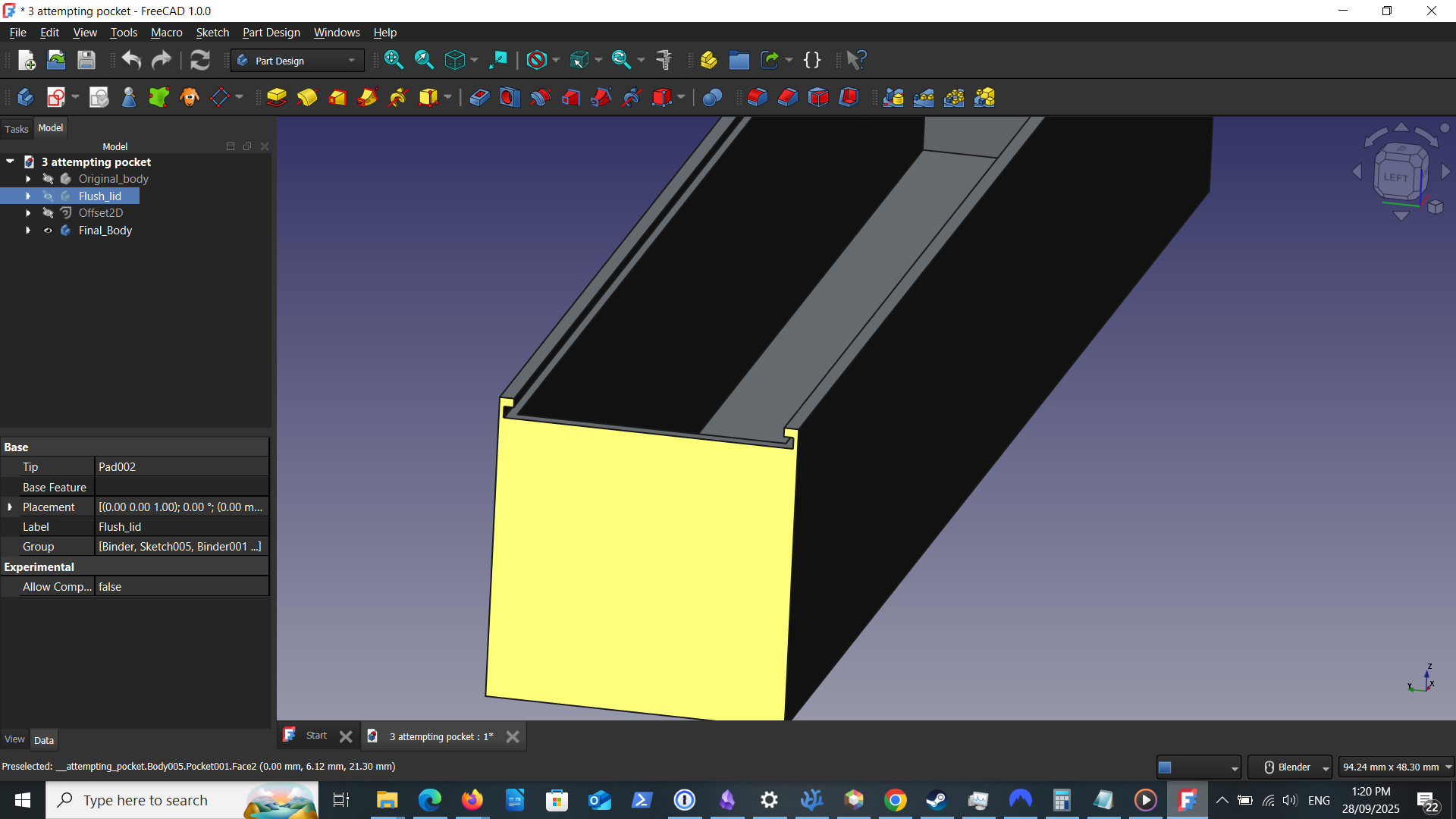
Task: Open the Part Design workbench dropdown
Action: tap(297, 61)
